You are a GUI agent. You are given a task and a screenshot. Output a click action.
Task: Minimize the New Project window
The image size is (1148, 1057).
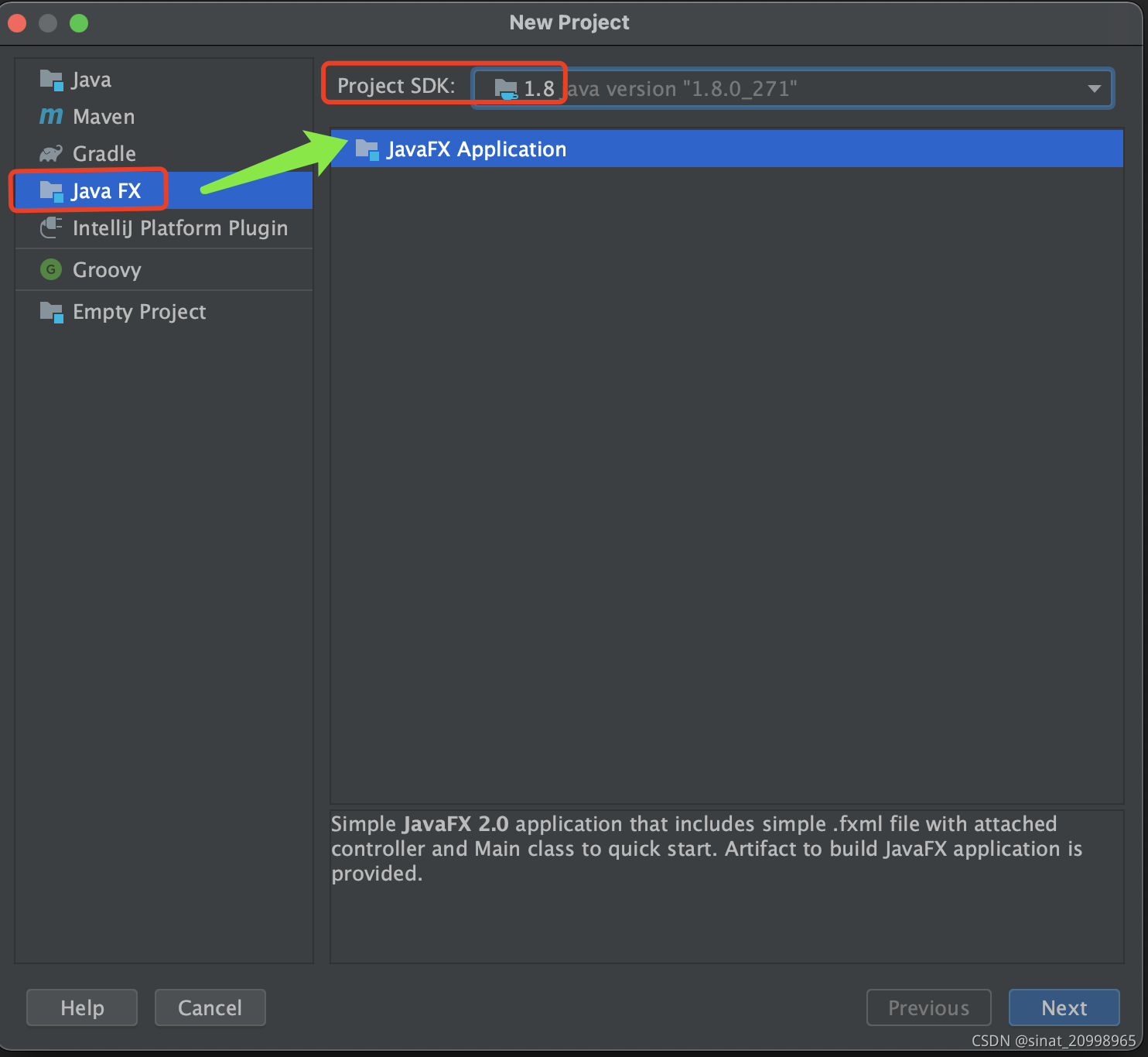[48, 23]
